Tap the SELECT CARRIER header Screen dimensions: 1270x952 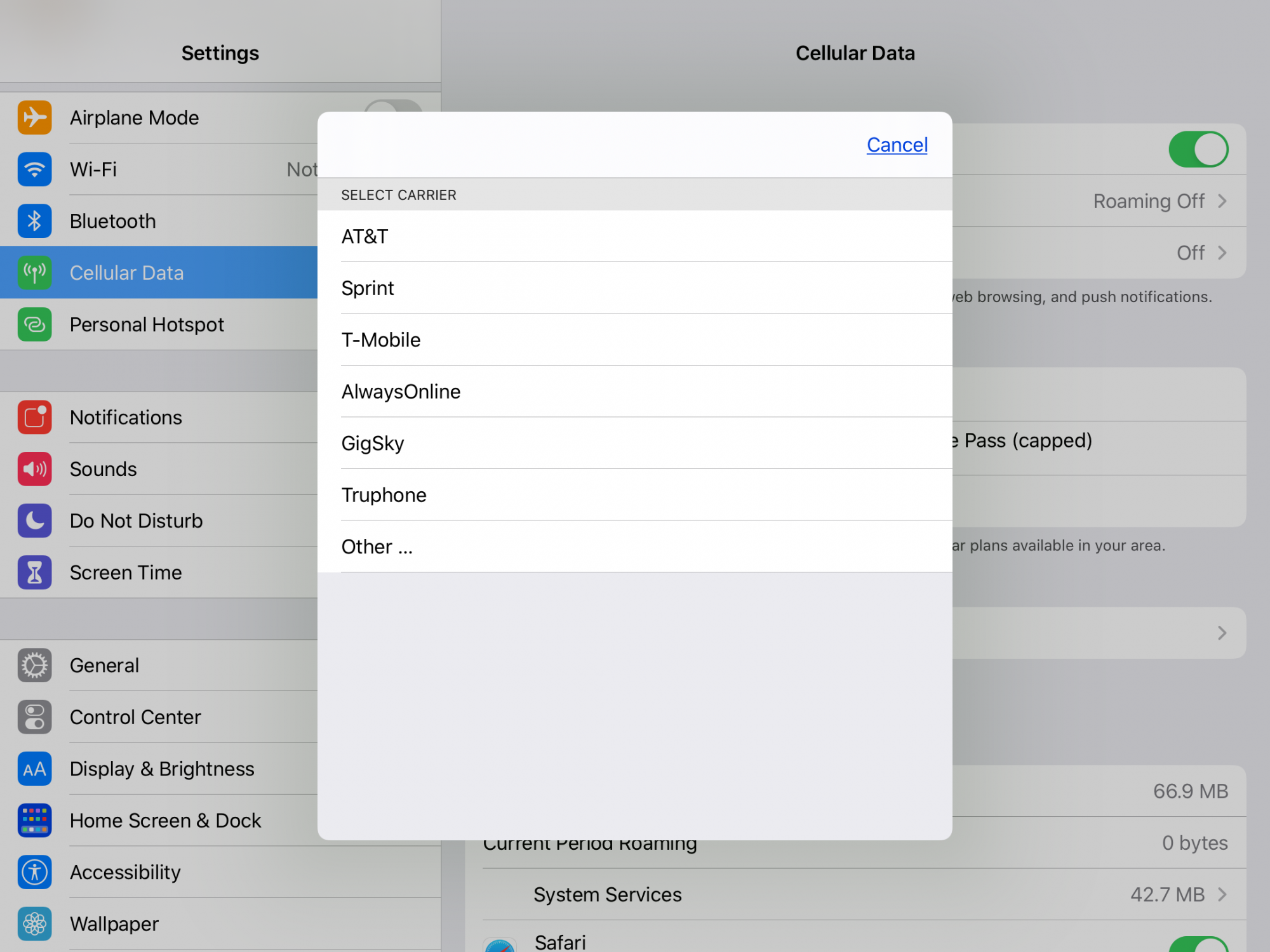pyautogui.click(x=399, y=195)
